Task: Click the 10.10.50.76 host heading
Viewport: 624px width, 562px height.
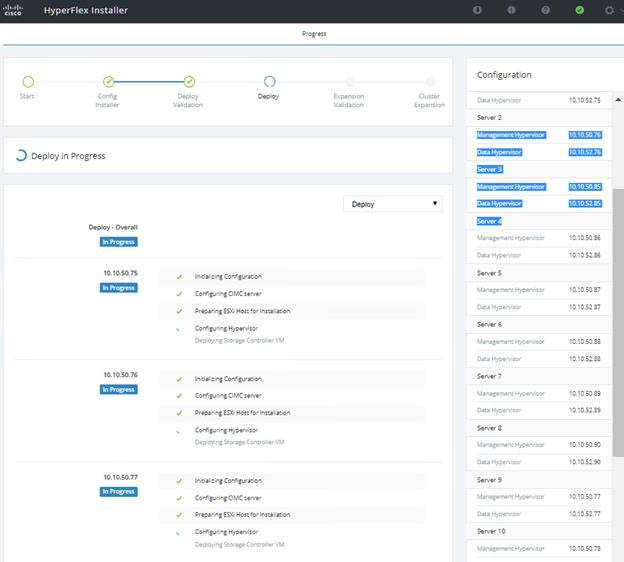Action: click(121, 375)
